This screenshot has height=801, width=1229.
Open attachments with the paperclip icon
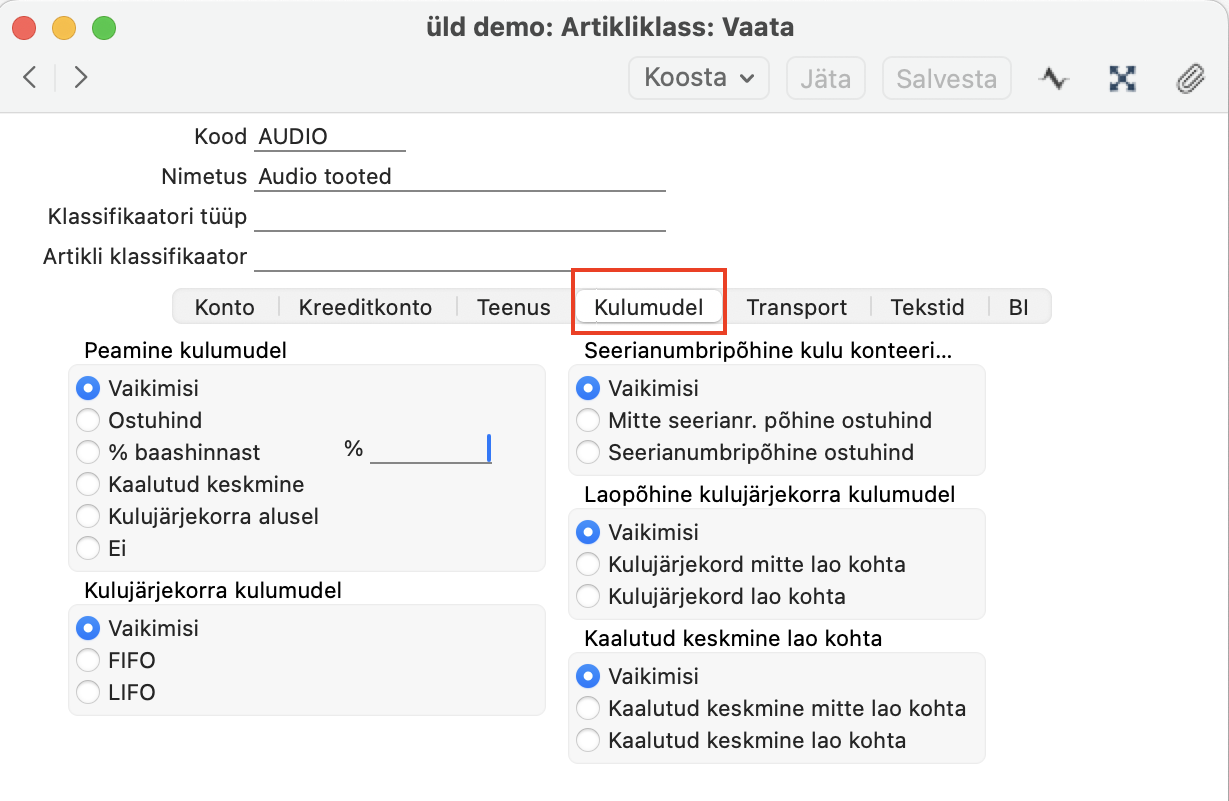tap(1190, 78)
